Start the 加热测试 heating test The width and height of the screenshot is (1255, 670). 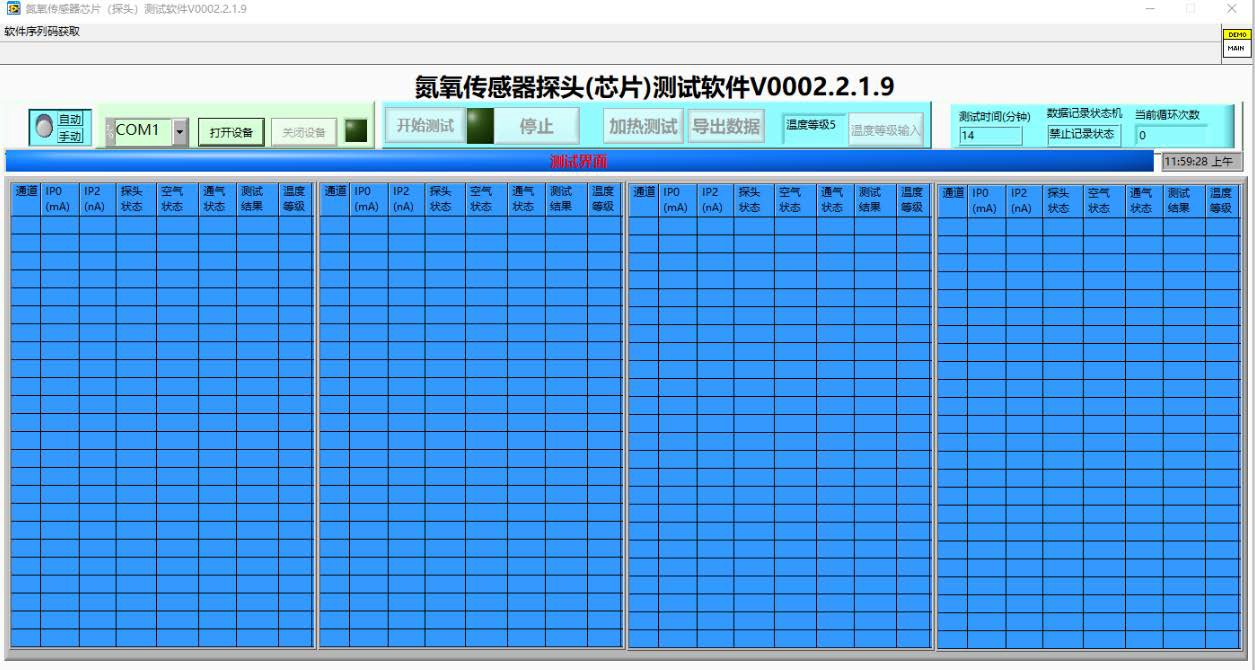click(x=643, y=127)
